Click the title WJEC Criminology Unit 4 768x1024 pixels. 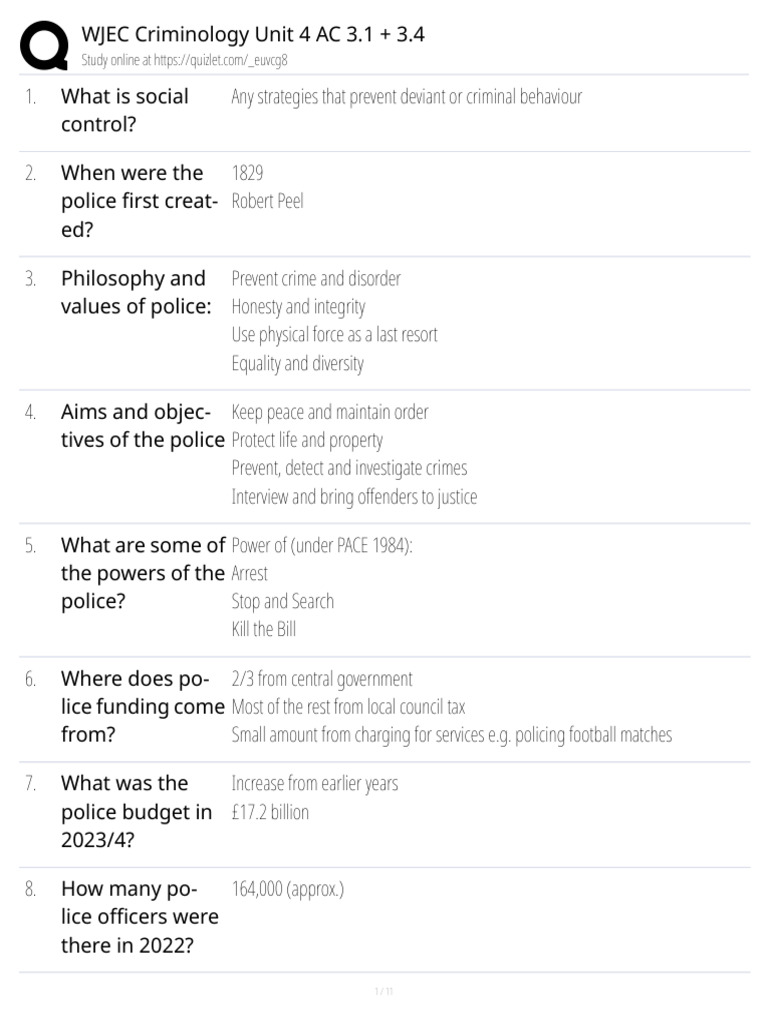point(253,34)
